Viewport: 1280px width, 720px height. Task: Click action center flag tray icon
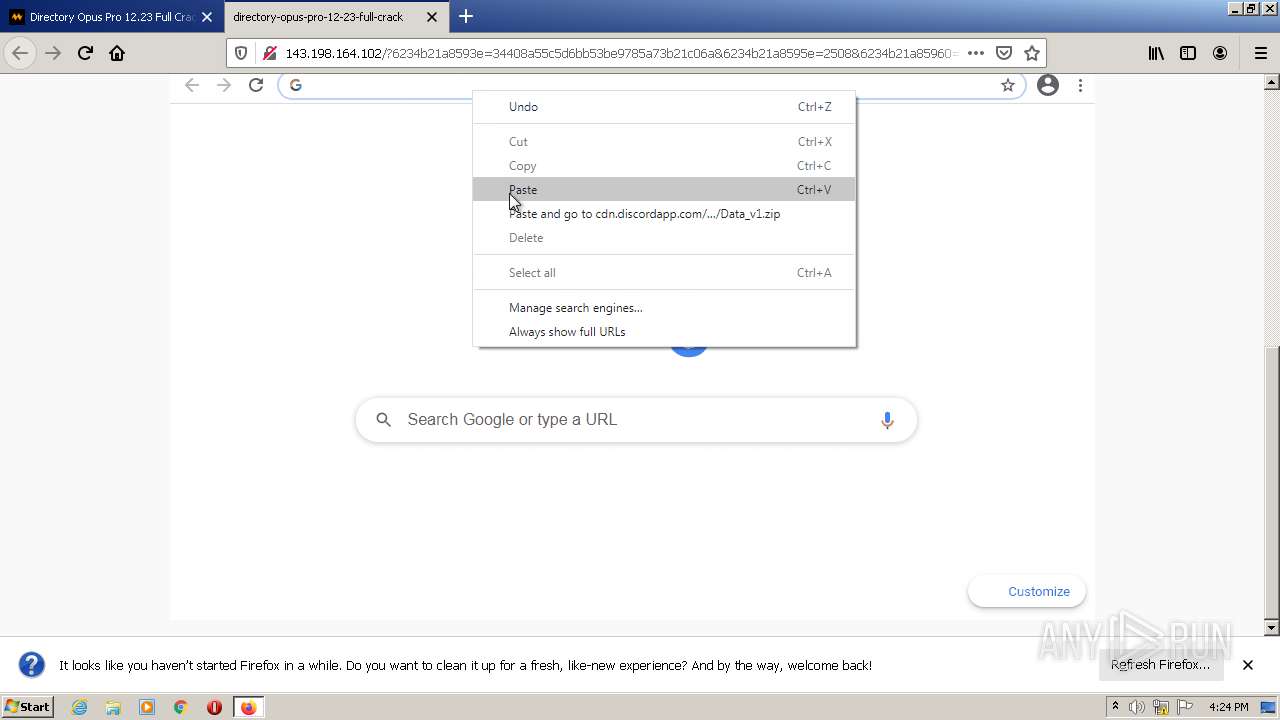(1185, 707)
